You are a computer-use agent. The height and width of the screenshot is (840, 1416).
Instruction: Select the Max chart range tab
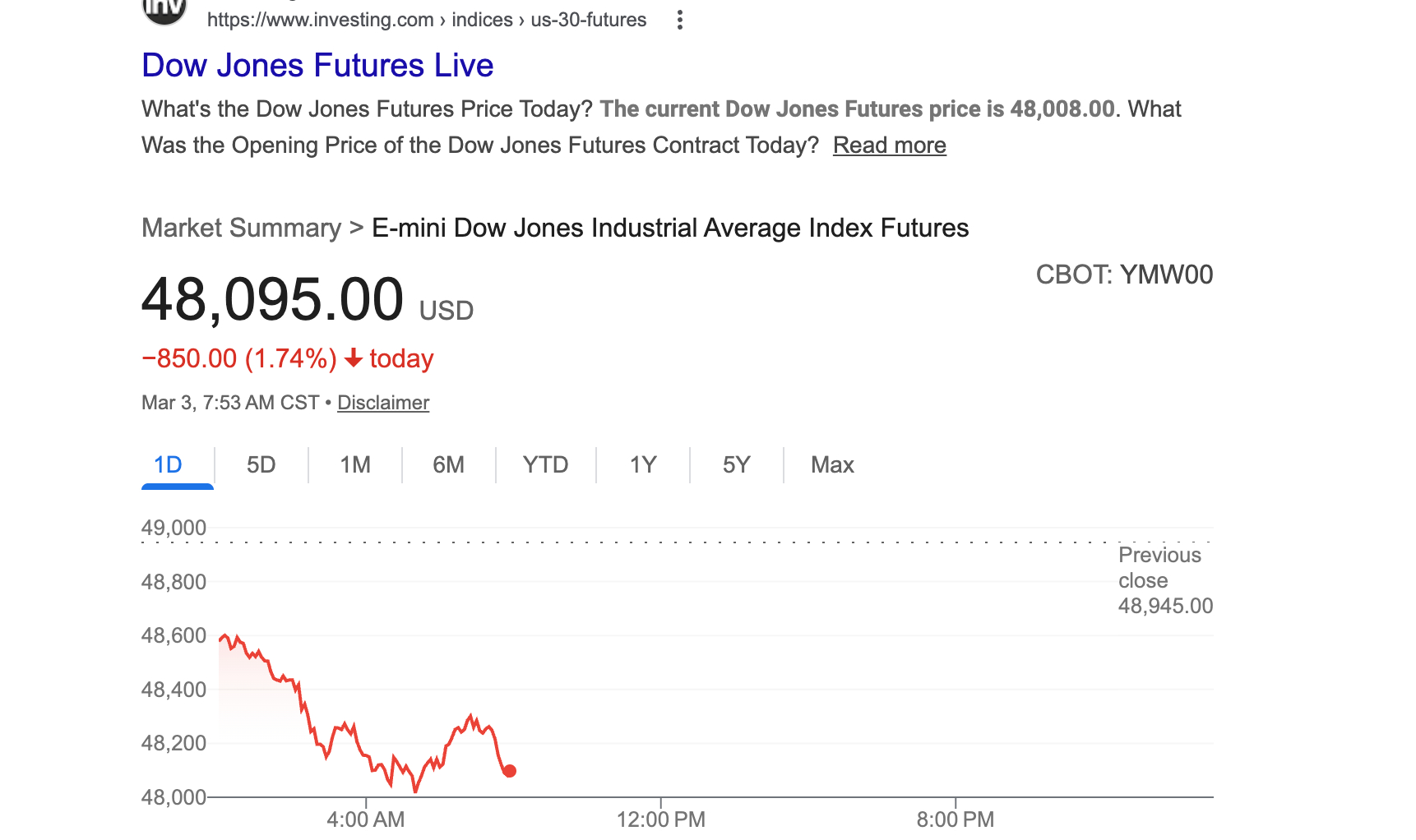[x=832, y=465]
